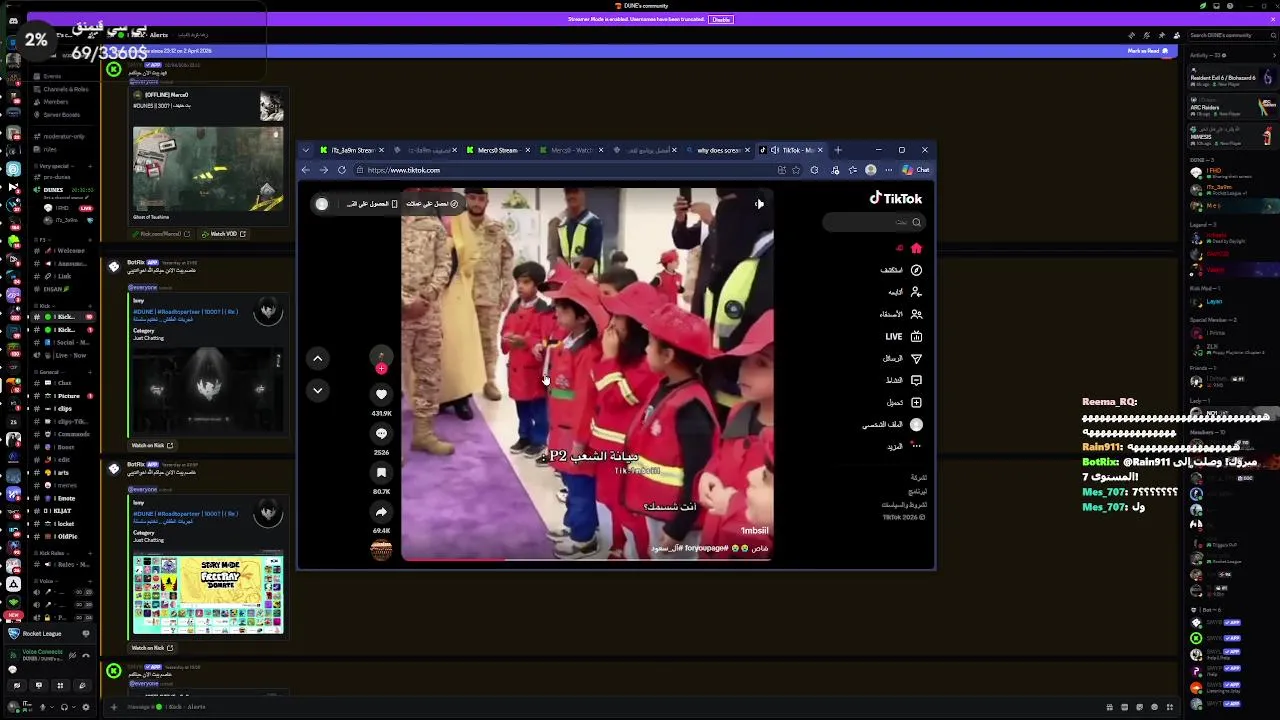
Task: Open the spinning sound disc at bottom
Action: point(381,550)
